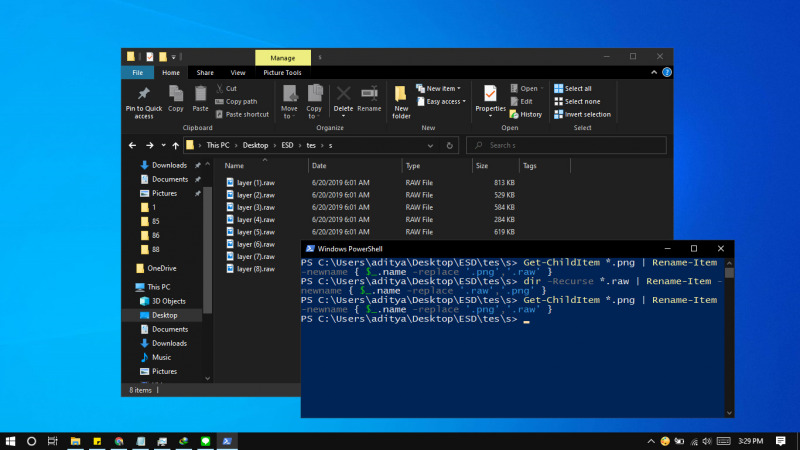Open OneDrive in navigation pane
Screen dimensions: 800x450
pos(156,268)
